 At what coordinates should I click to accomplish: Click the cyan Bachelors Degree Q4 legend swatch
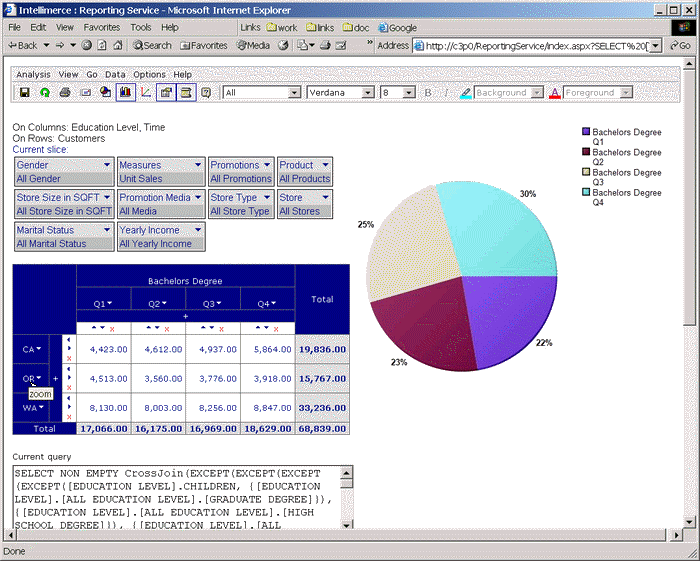586,192
